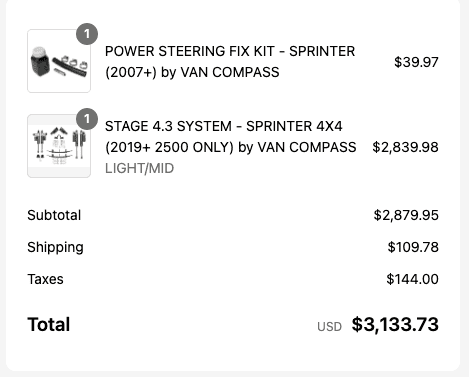The height and width of the screenshot is (377, 469).
Task: Click the Stage 4.3 System product thumbnail
Action: click(x=59, y=146)
